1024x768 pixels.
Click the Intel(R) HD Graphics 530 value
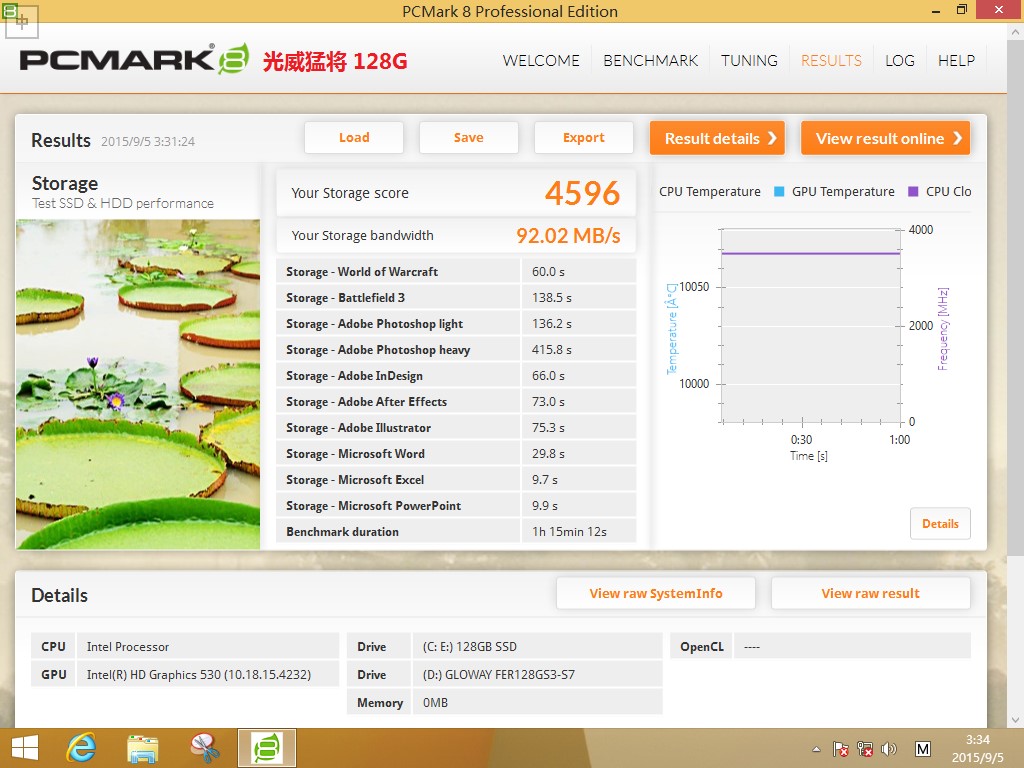pos(199,675)
